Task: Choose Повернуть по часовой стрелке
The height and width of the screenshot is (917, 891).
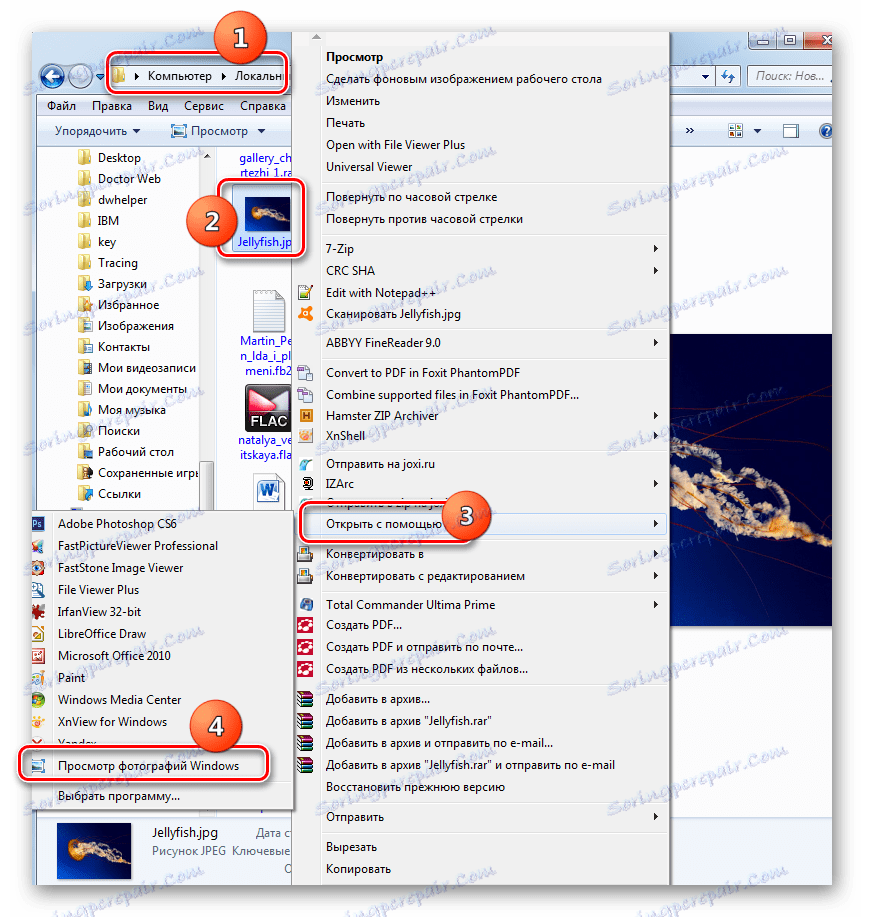Action: click(412, 197)
